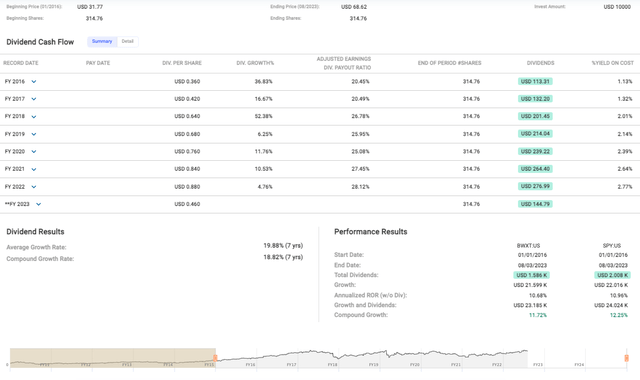Click the SPY.US column label
640x380 pixels.
click(x=611, y=246)
